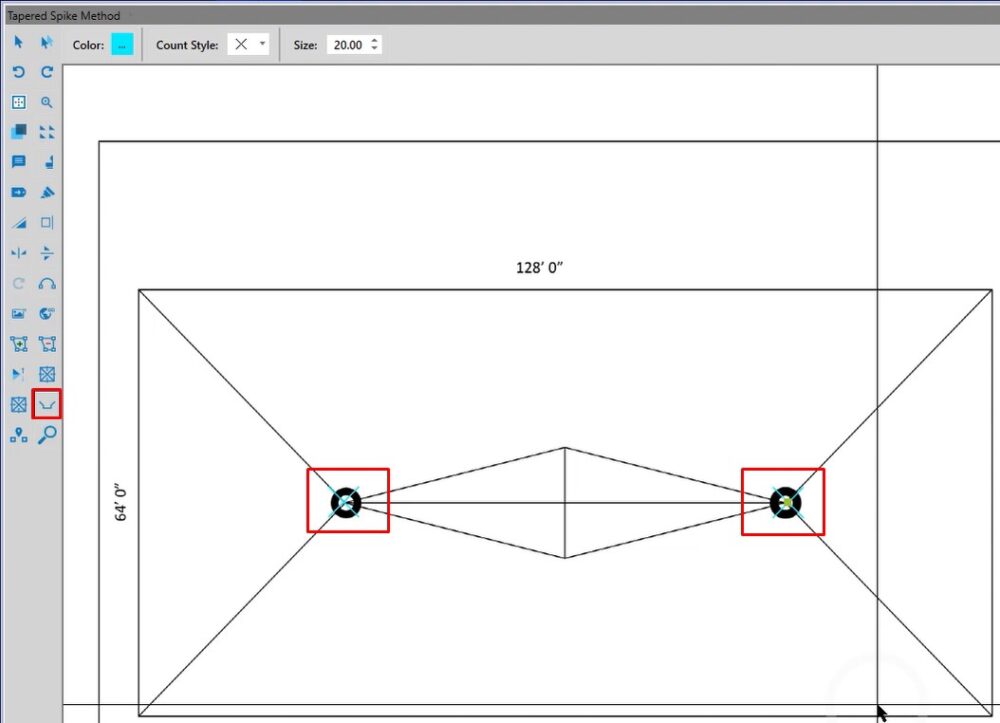Open the comment annotation tool

click(18, 162)
